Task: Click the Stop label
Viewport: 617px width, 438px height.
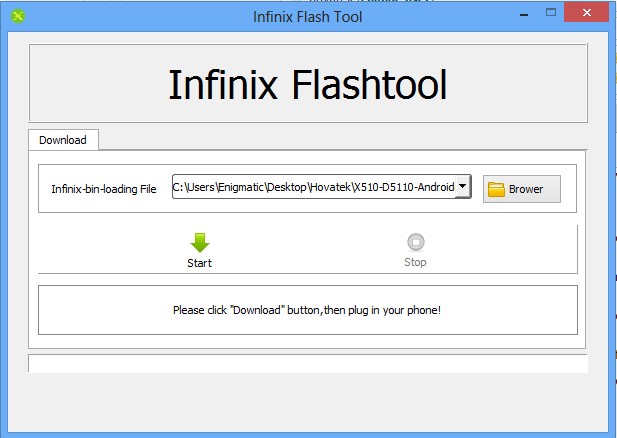Action: click(x=415, y=262)
